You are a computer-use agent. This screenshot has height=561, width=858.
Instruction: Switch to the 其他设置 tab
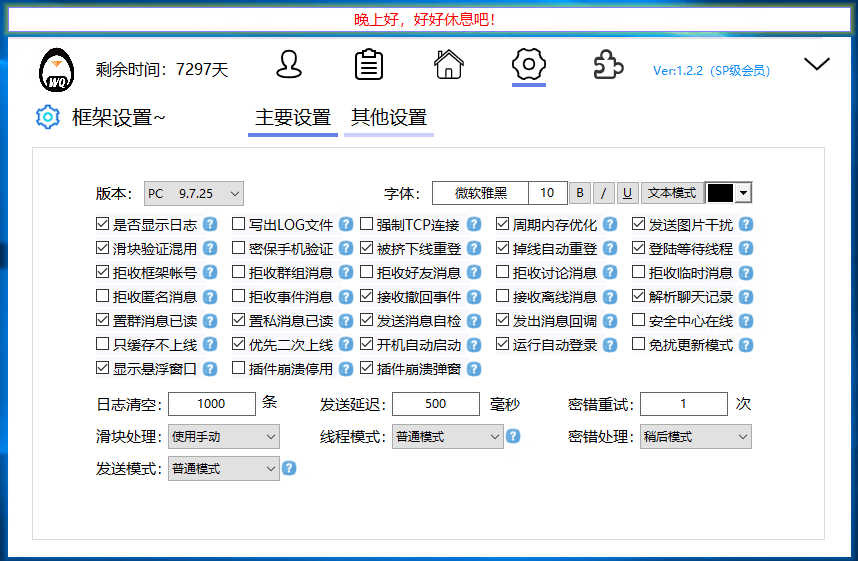(388, 118)
